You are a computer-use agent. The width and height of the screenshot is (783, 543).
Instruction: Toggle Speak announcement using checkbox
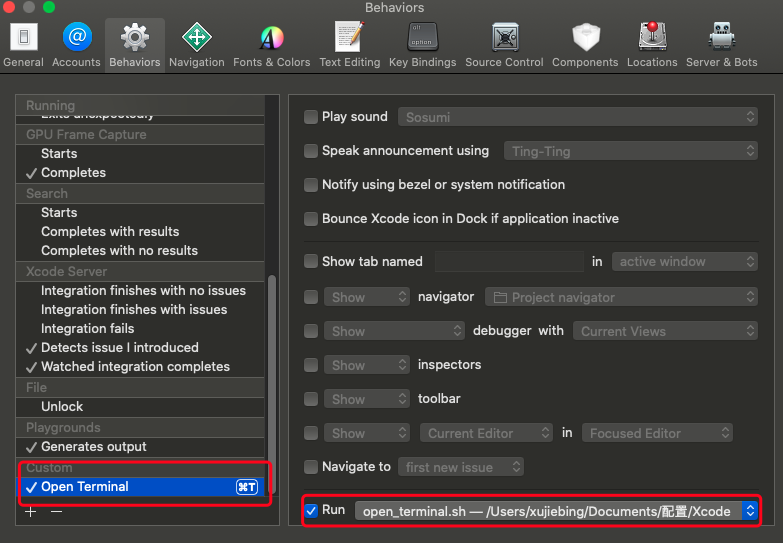point(311,151)
